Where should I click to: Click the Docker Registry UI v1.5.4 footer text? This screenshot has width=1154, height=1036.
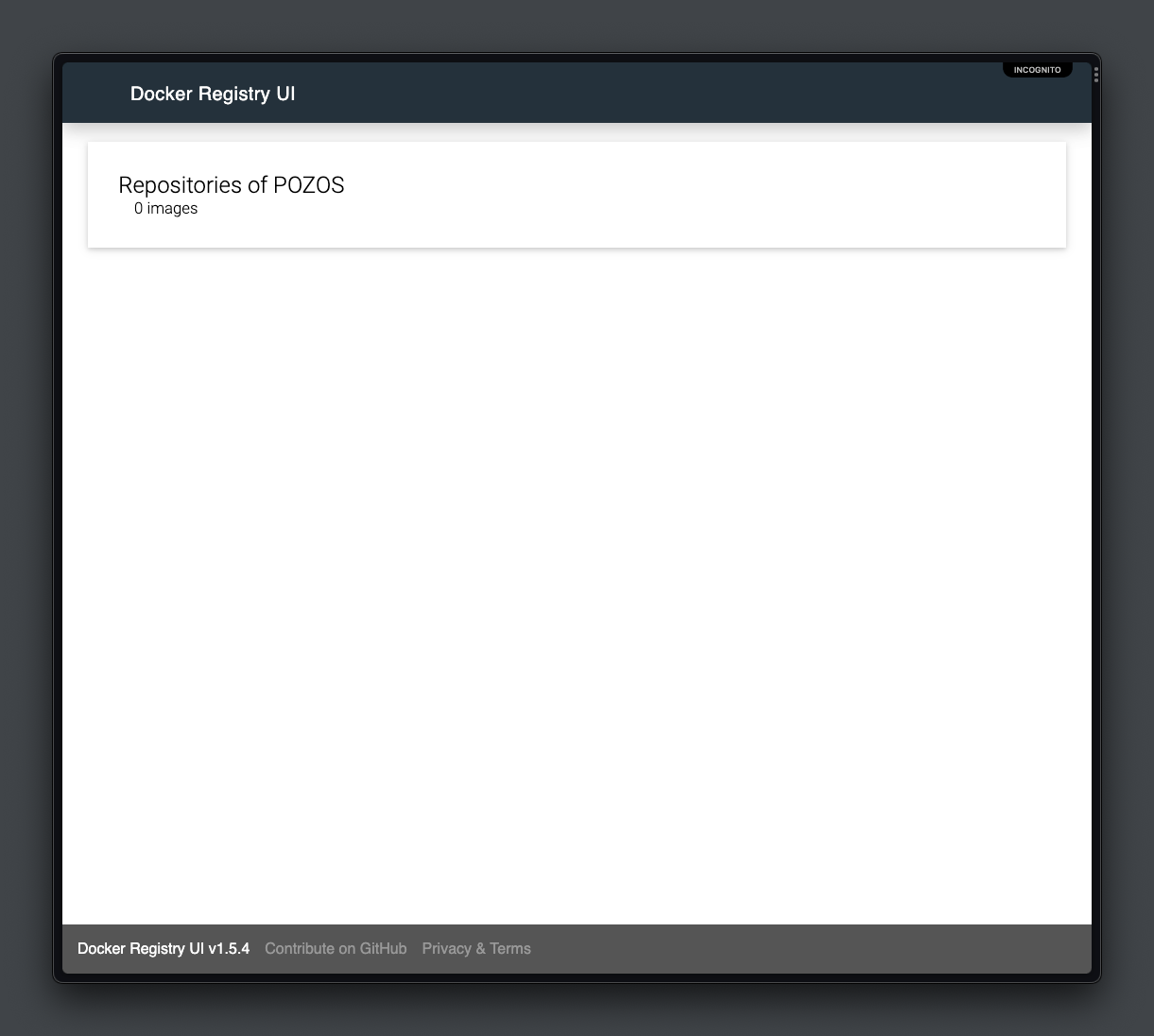[164, 948]
